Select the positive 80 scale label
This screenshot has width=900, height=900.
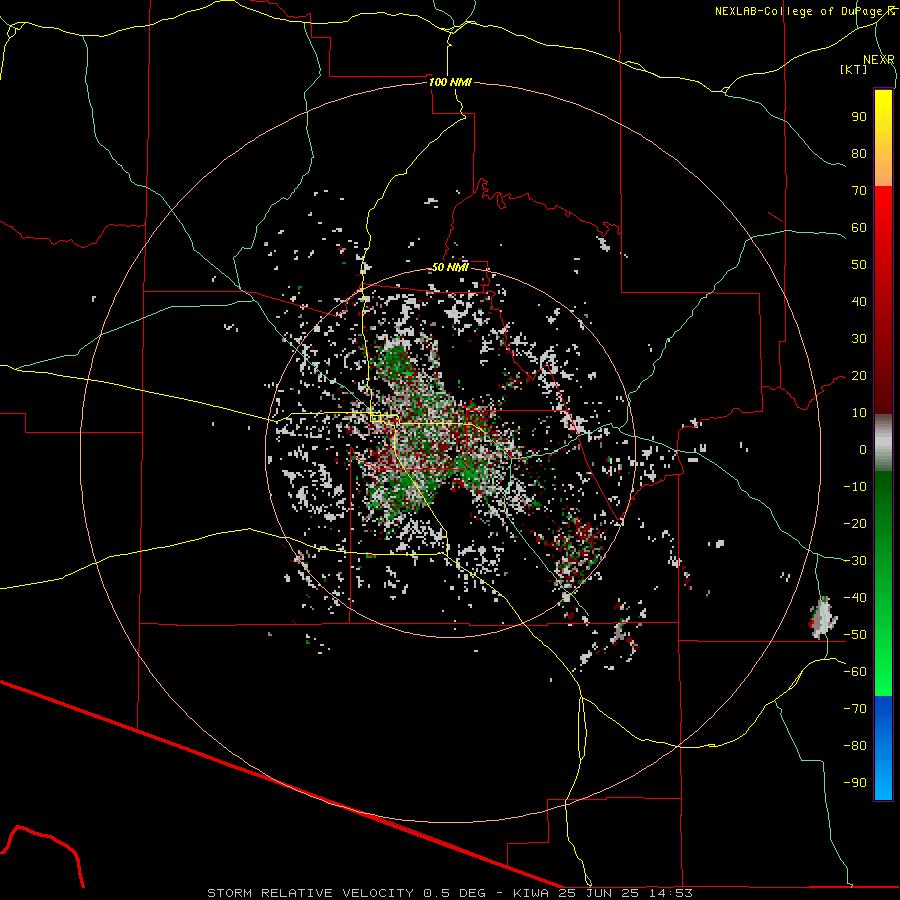click(859, 154)
